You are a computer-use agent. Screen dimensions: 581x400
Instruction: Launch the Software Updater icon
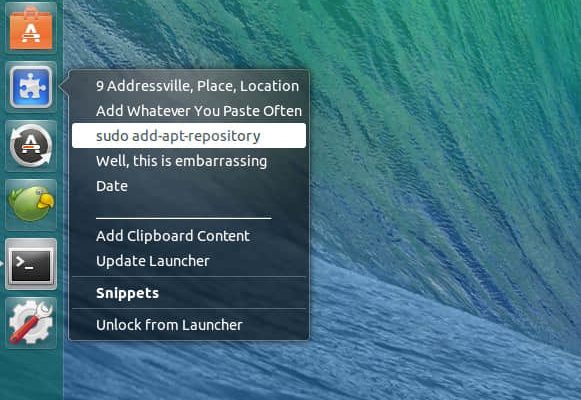click(31, 146)
